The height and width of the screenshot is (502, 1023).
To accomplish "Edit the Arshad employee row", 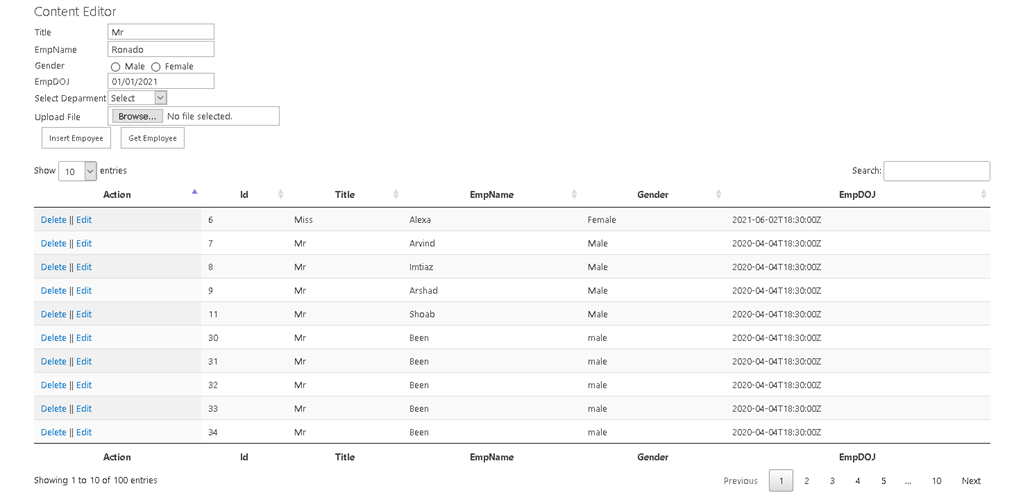I will coord(84,290).
